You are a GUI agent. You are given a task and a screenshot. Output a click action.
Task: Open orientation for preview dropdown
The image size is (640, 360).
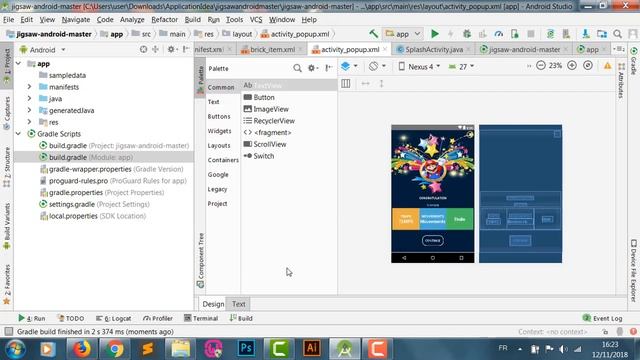(x=377, y=66)
